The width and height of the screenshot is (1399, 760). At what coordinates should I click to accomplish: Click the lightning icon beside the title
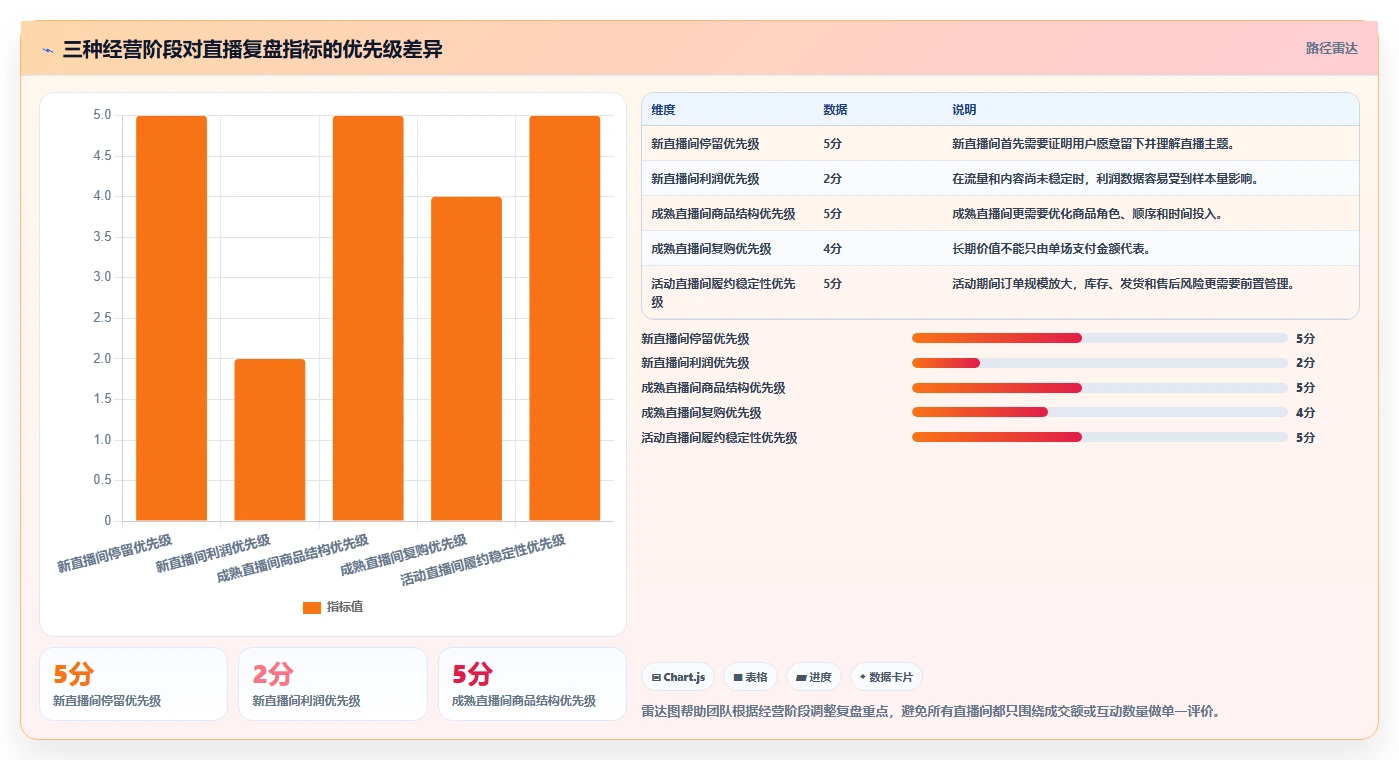pyautogui.click(x=47, y=50)
